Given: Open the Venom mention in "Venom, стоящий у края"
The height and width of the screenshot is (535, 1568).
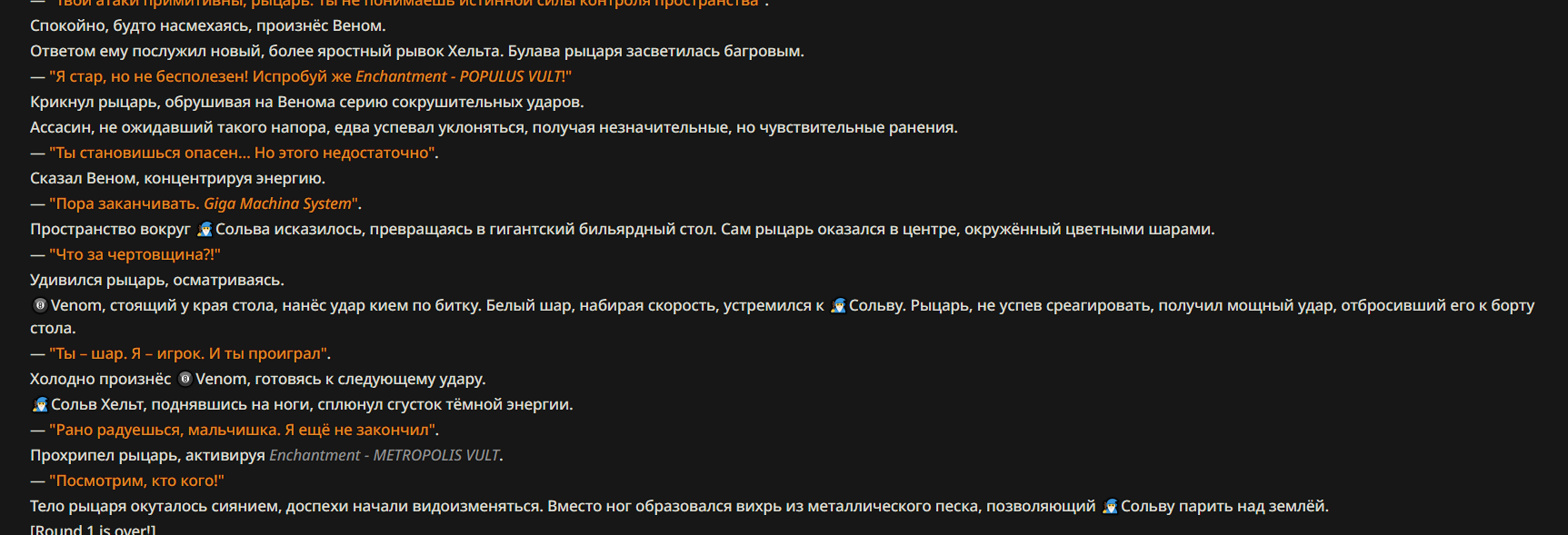Looking at the screenshot, I should point(75,305).
